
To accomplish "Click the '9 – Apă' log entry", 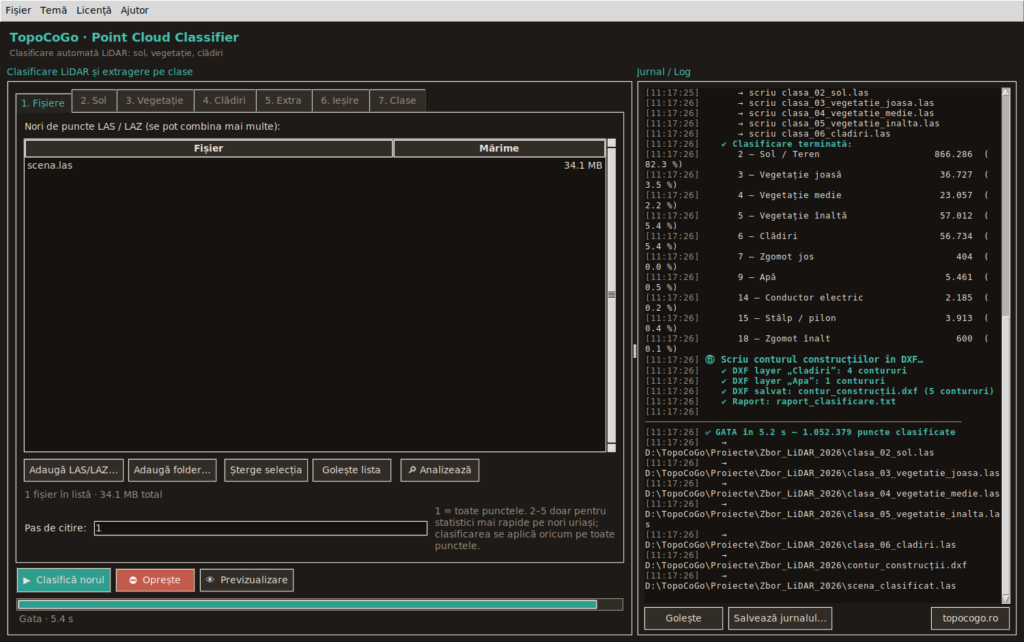I will (756, 278).
